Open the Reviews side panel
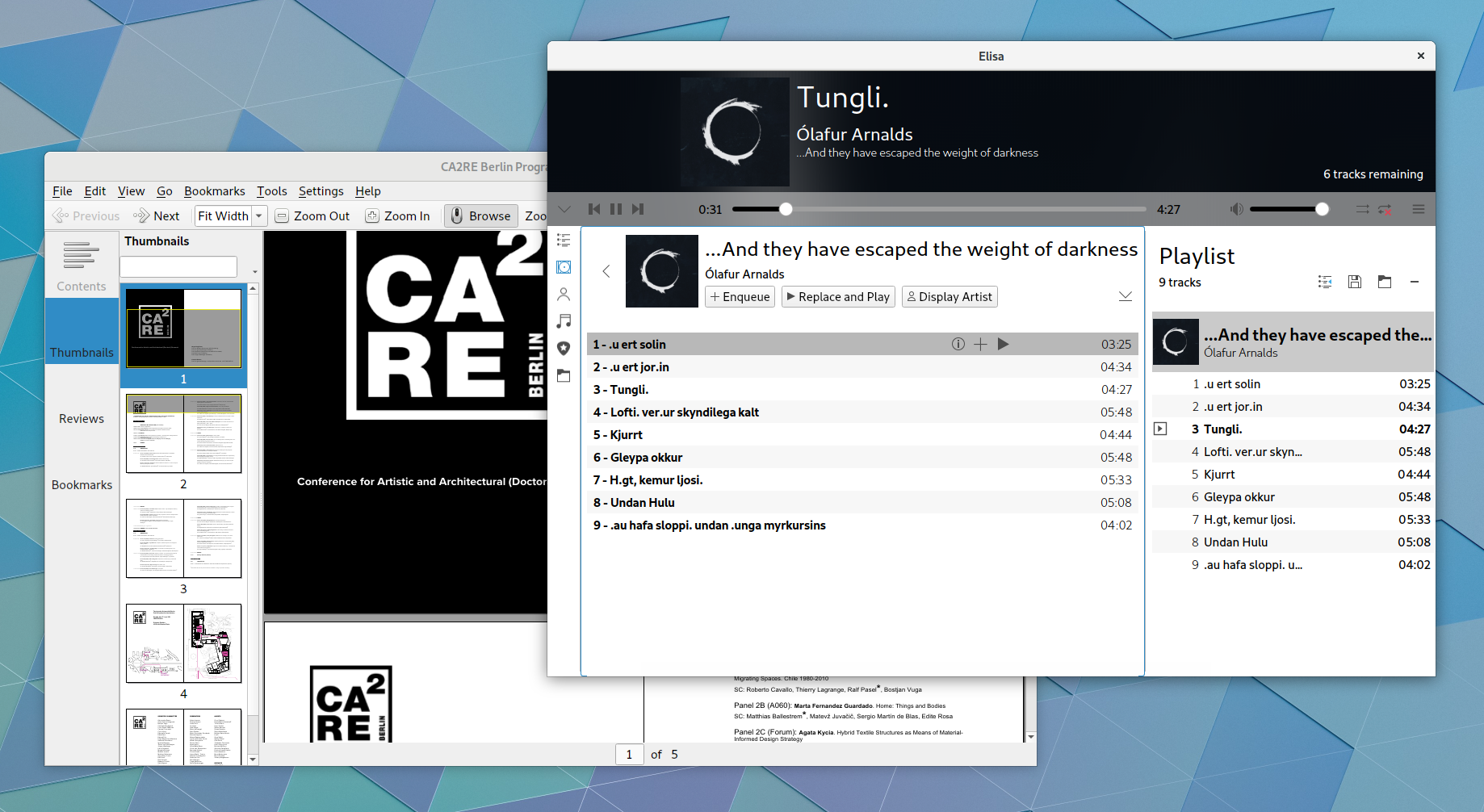Screen dimensions: 1484x812 click(x=82, y=397)
